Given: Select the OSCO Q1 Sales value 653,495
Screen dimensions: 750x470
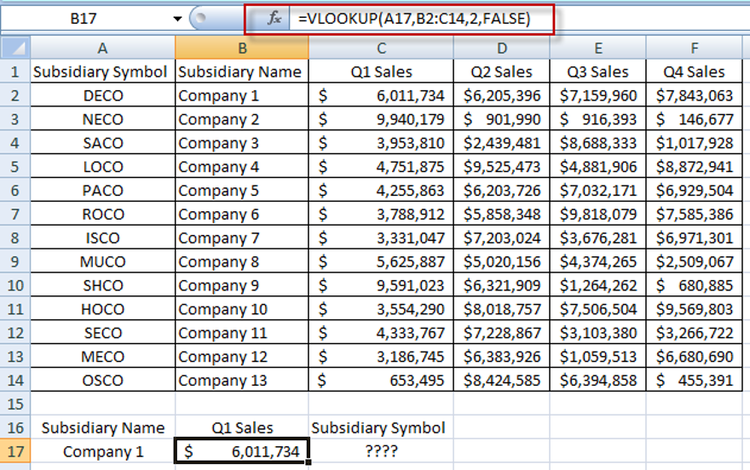Looking at the screenshot, I should point(381,379).
